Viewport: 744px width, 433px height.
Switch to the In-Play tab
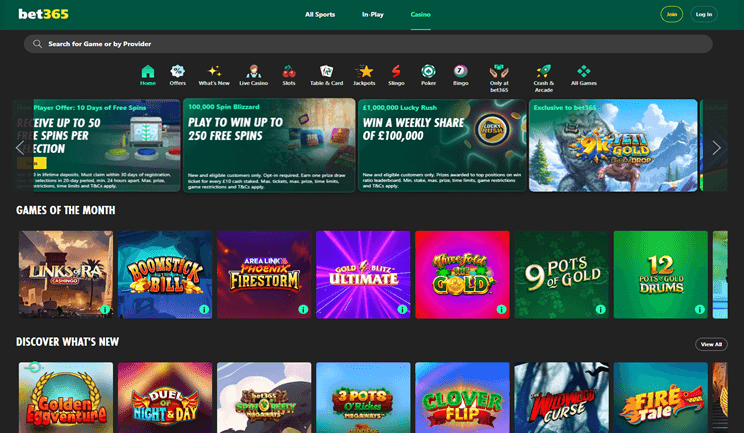372,15
